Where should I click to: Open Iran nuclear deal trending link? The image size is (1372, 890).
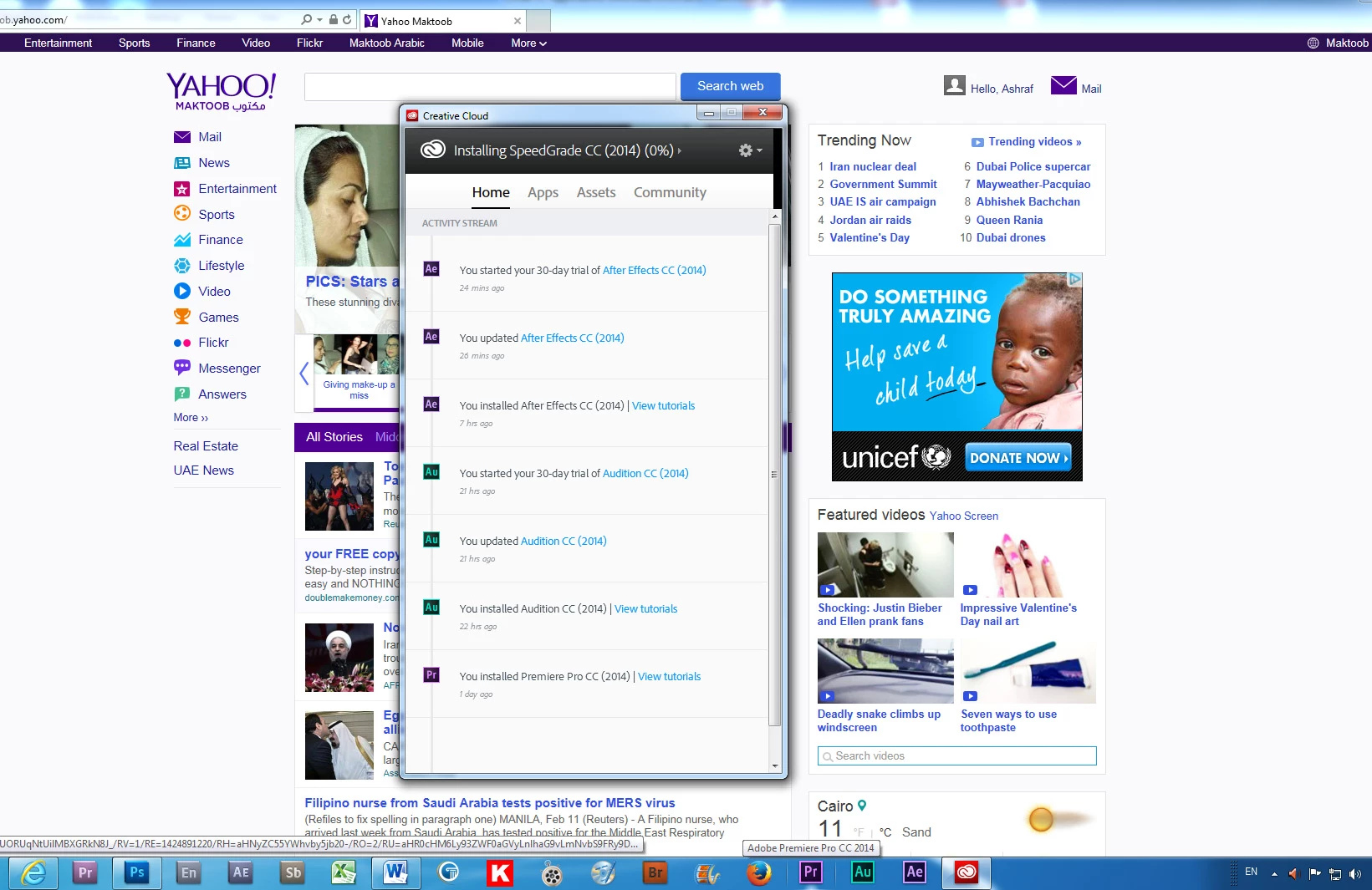point(873,166)
